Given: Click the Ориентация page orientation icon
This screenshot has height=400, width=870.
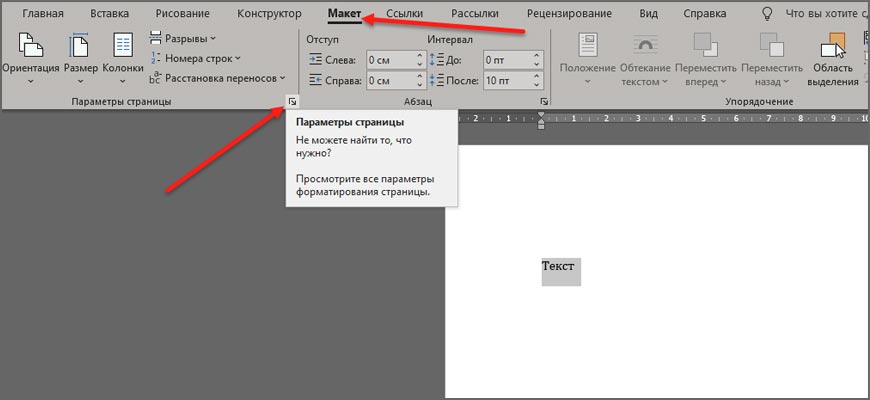Looking at the screenshot, I should click(x=30, y=47).
